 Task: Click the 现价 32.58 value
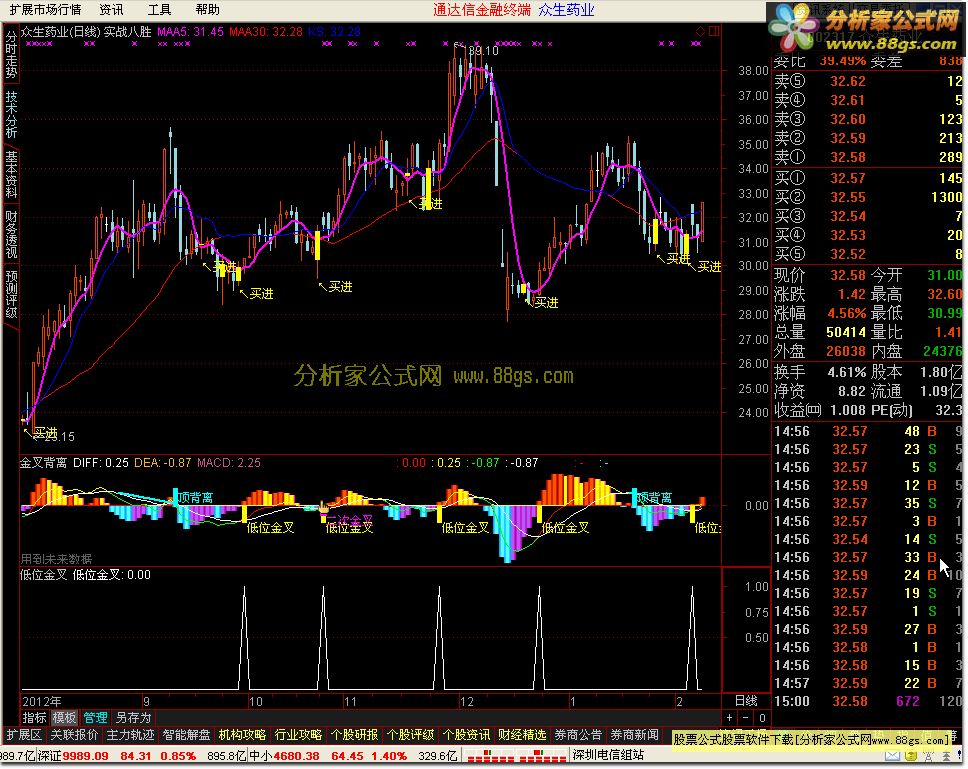pyautogui.click(x=848, y=275)
